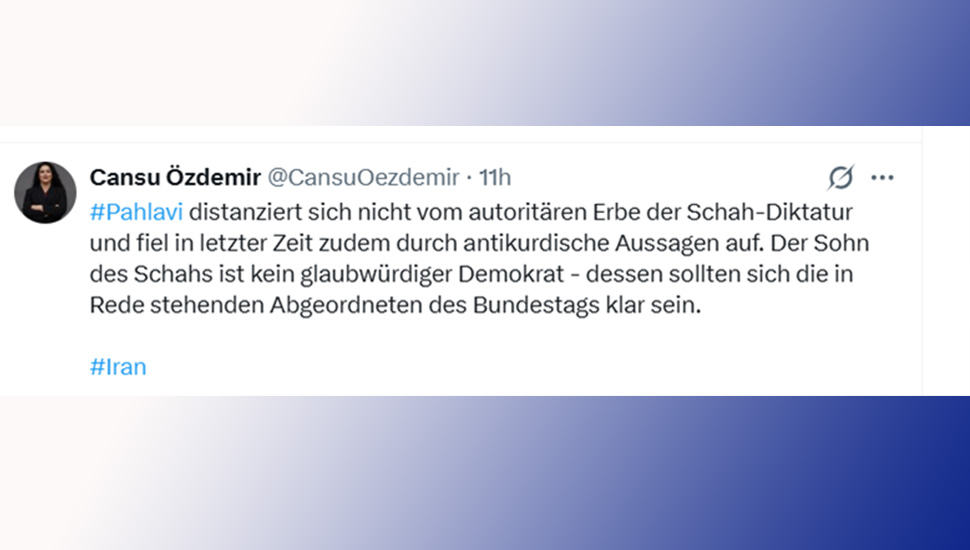Click the 11h post timestamp
Screen dimensions: 970x550
pyautogui.click(x=495, y=178)
